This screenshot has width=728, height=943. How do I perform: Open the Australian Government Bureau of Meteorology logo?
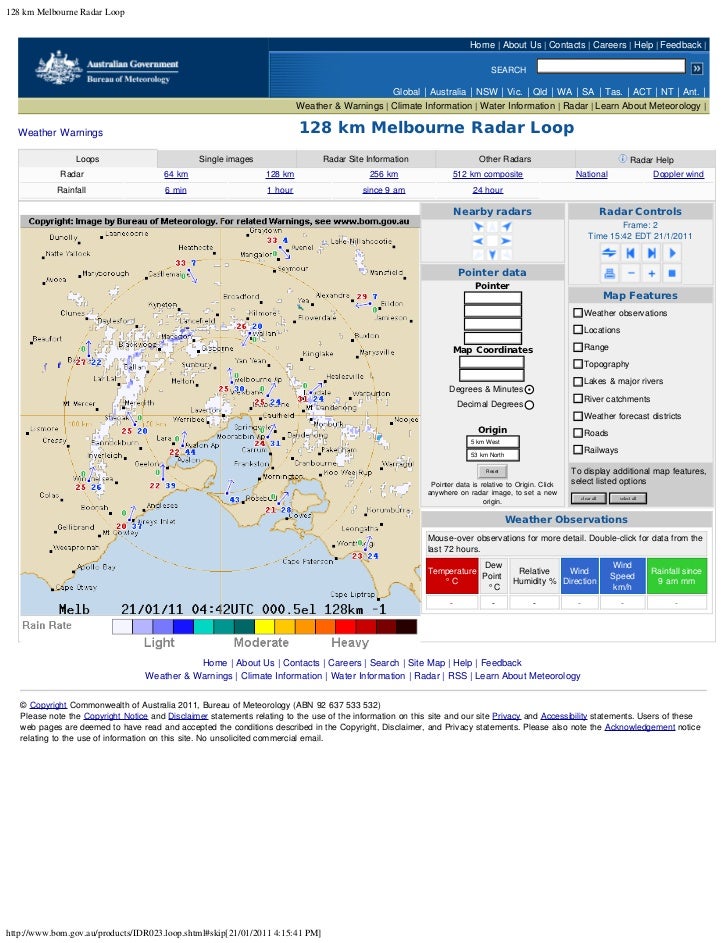pyautogui.click(x=107, y=69)
